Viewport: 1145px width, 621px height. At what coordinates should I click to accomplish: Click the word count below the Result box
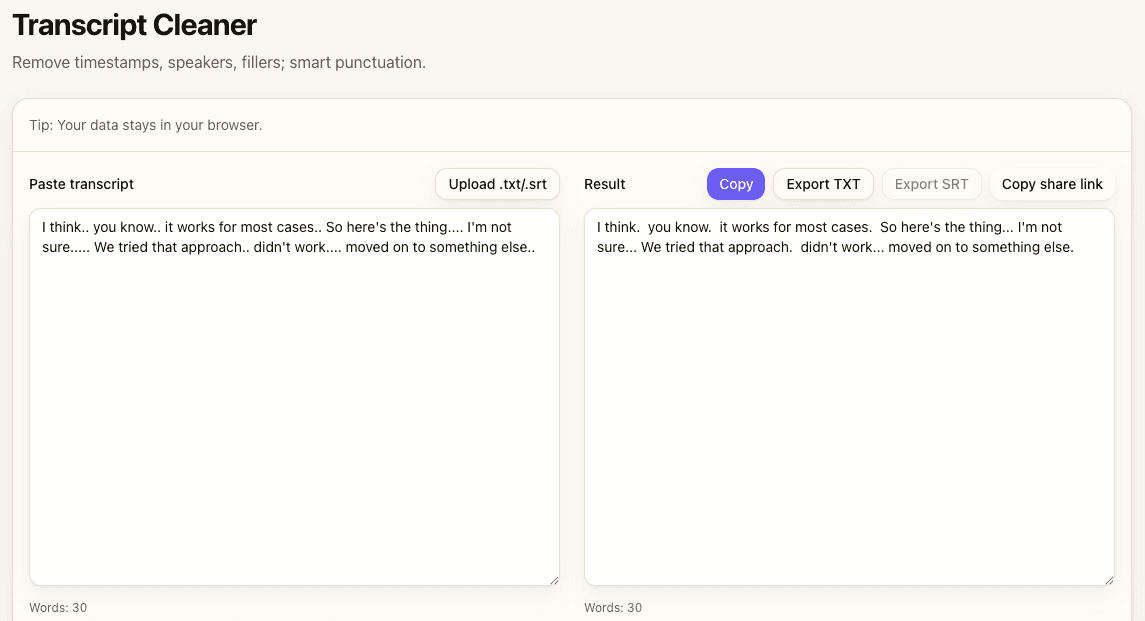tap(613, 608)
